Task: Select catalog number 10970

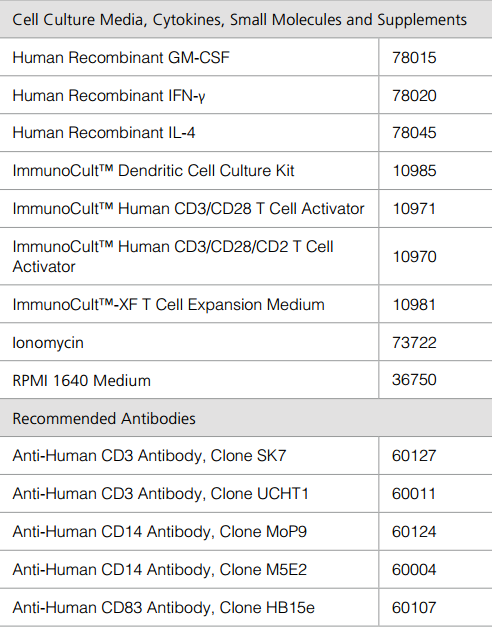Action: (x=414, y=257)
